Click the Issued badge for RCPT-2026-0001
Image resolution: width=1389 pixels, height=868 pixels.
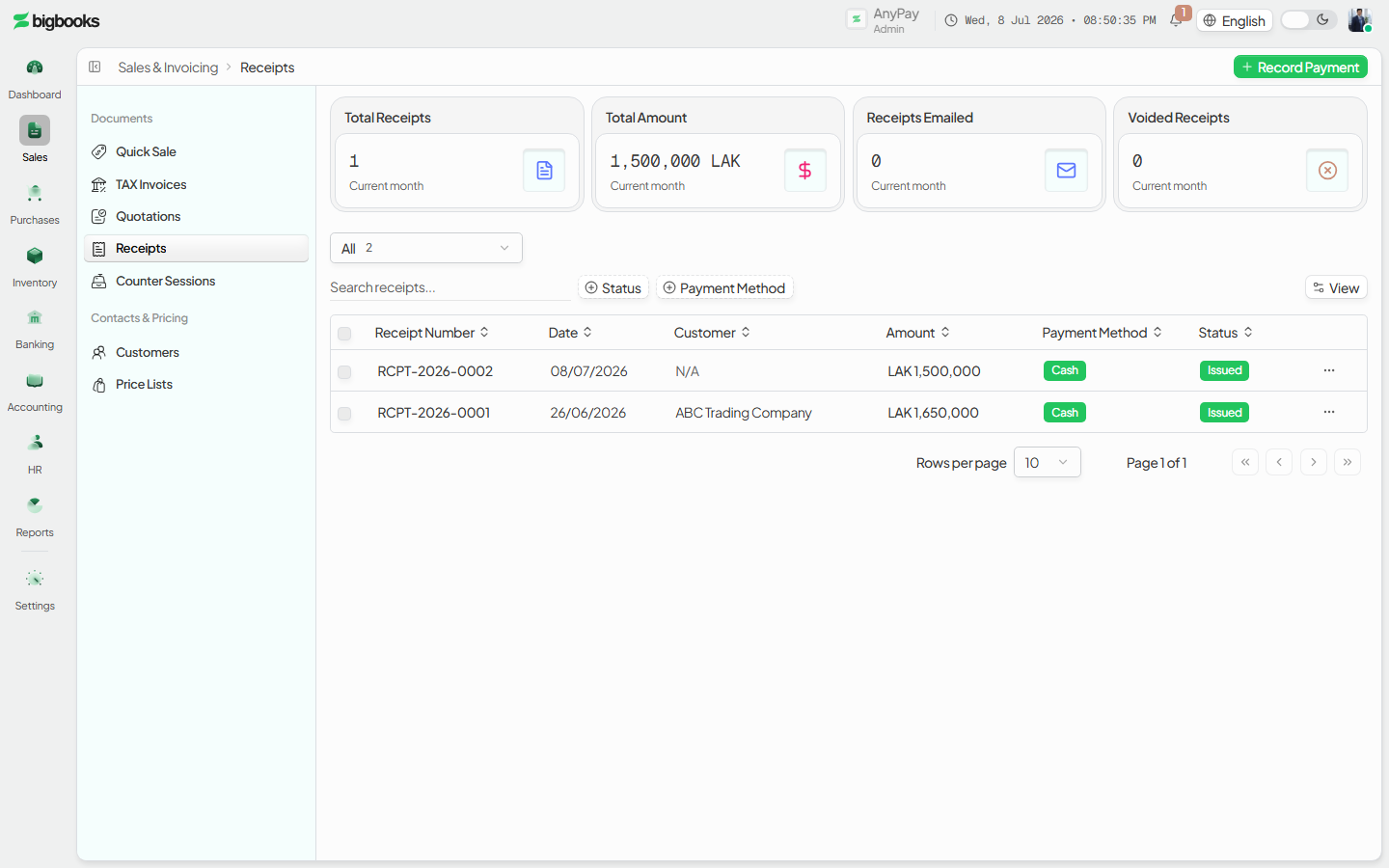pyautogui.click(x=1224, y=412)
